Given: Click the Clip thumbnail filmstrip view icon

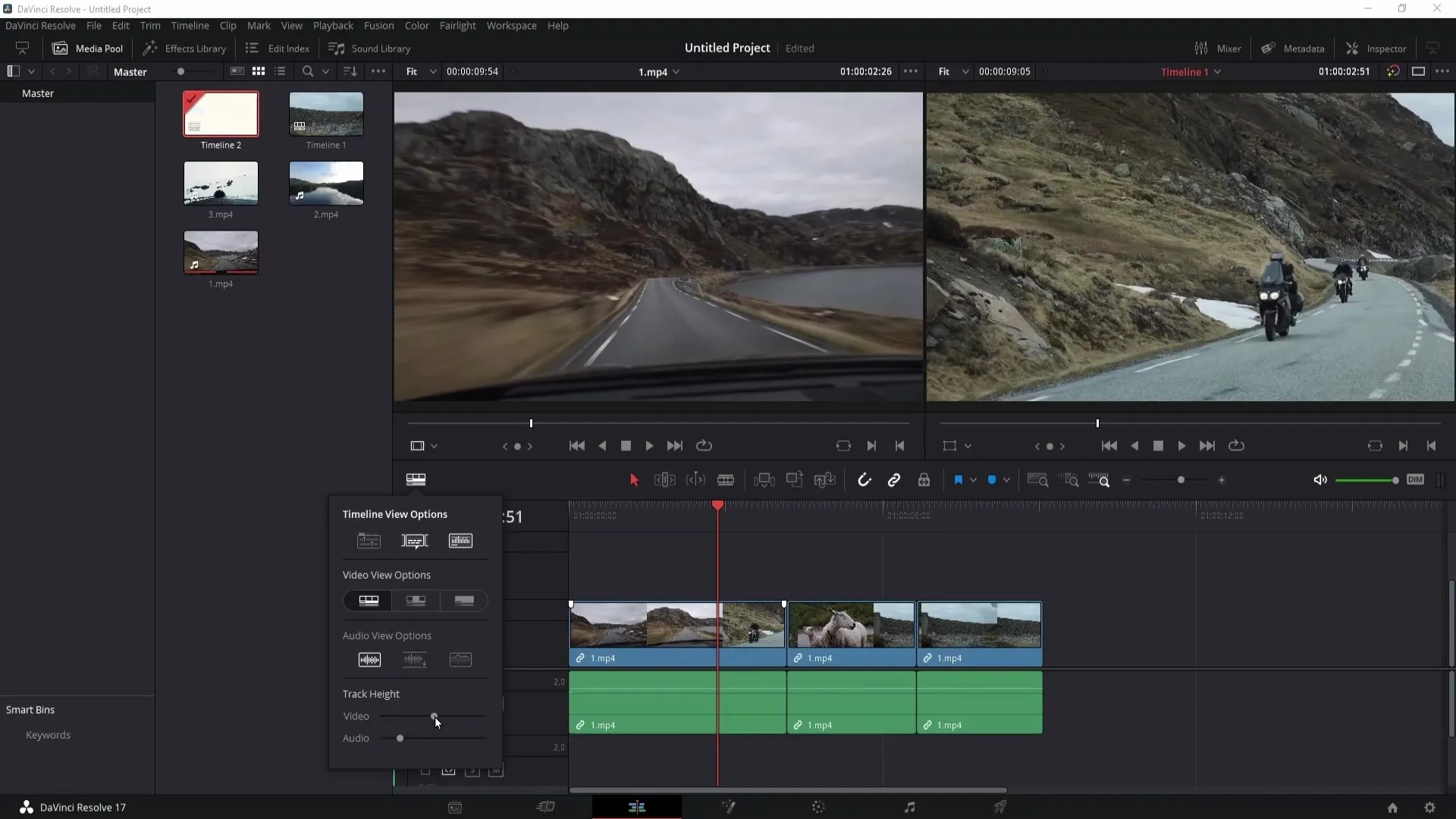Looking at the screenshot, I should pyautogui.click(x=368, y=600).
